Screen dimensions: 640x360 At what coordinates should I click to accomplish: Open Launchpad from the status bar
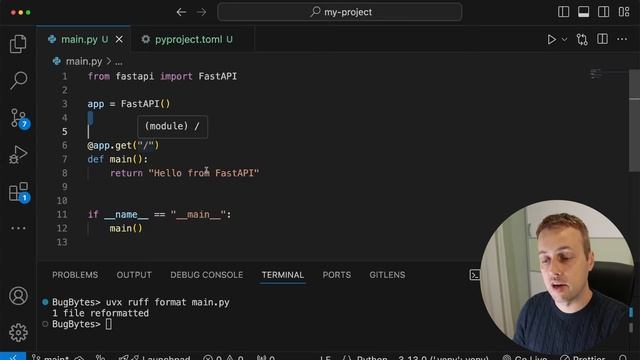(x=155, y=358)
